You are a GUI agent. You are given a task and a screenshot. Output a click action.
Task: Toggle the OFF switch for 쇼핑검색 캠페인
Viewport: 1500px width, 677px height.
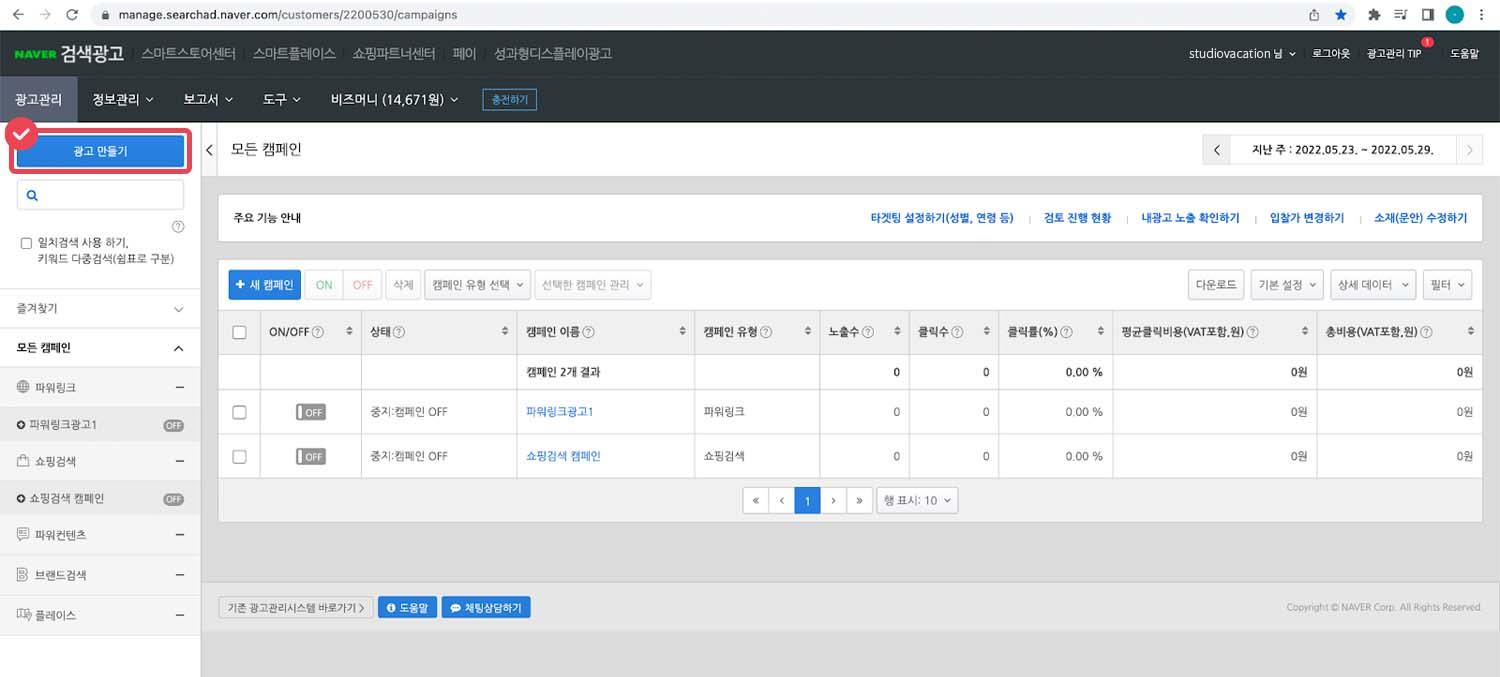(311, 456)
